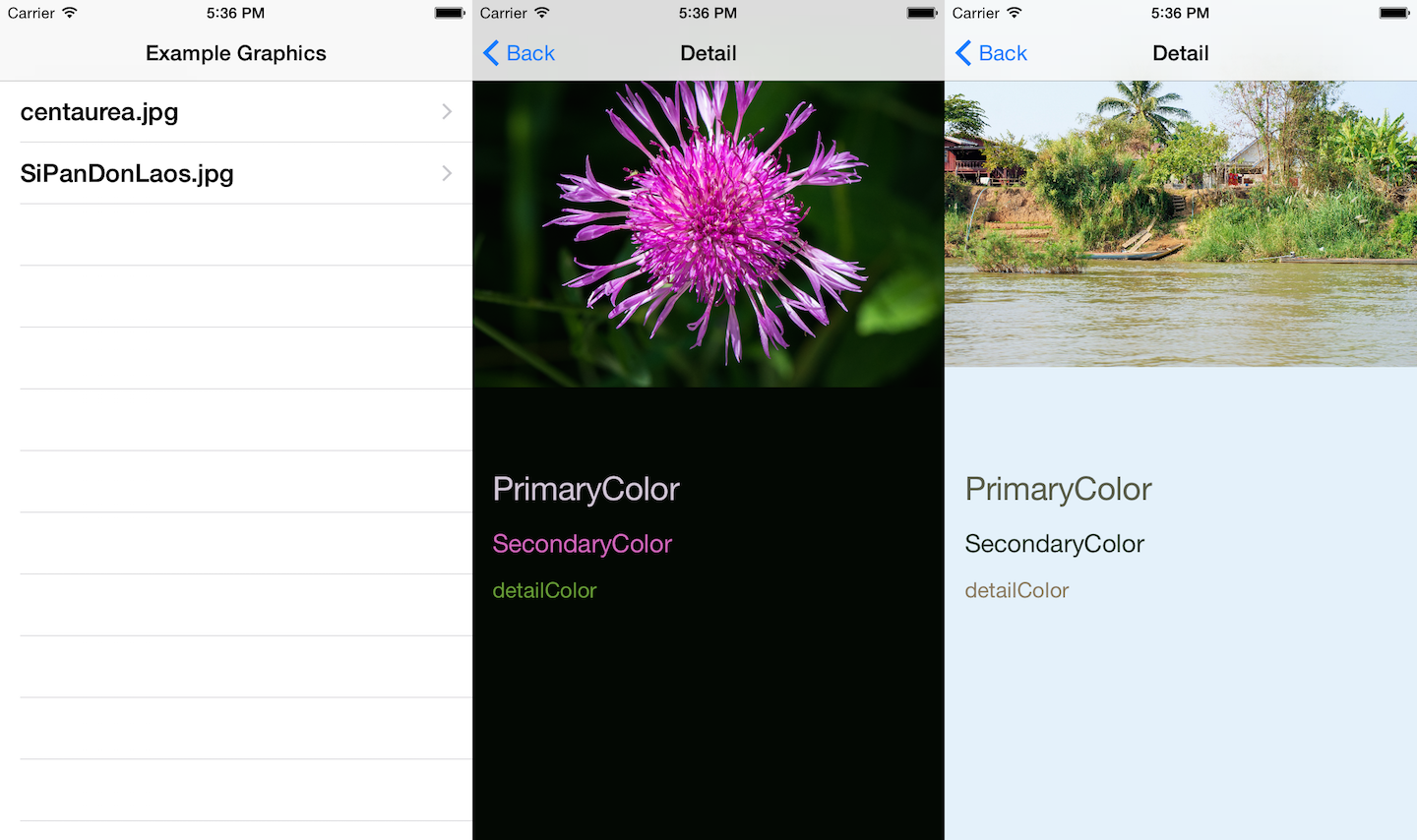Tap the battery icon on the Example Graphics screen
This screenshot has width=1417, height=840.
(450, 13)
